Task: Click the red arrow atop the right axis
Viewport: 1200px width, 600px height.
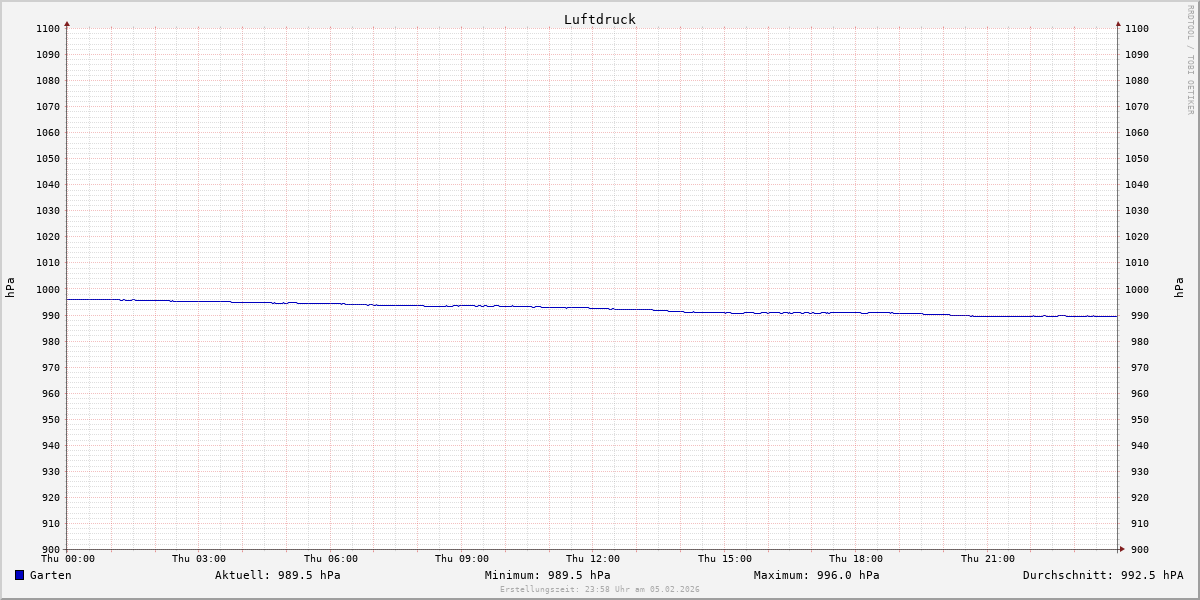Action: 1118,23
